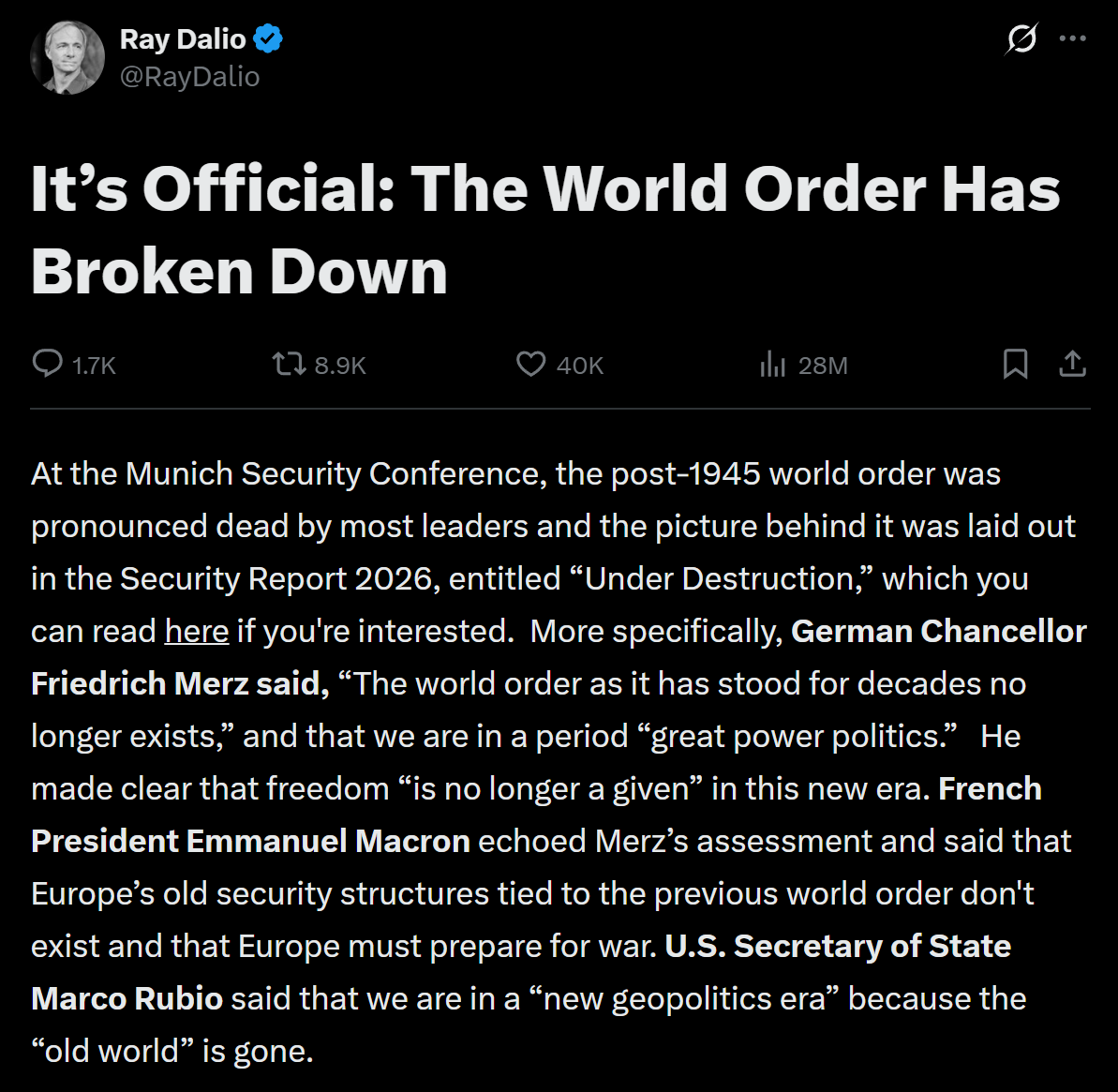Click the Ray Dalio display name

[x=183, y=39]
